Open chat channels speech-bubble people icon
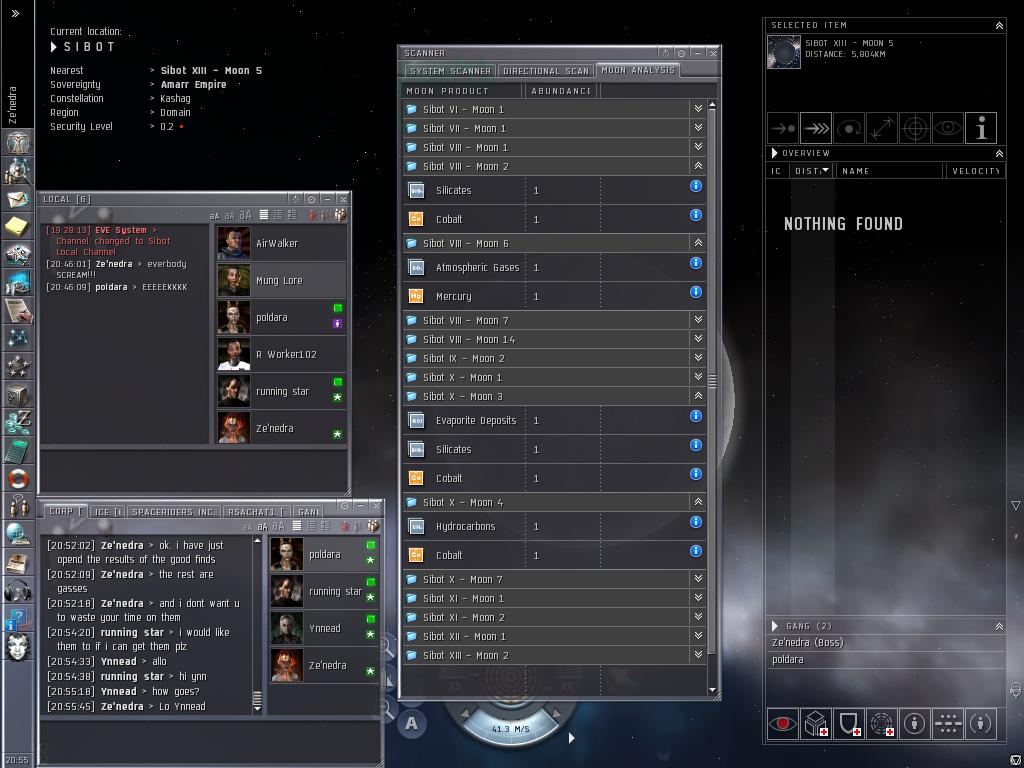Viewport: 1024px width, 768px height. (18, 506)
